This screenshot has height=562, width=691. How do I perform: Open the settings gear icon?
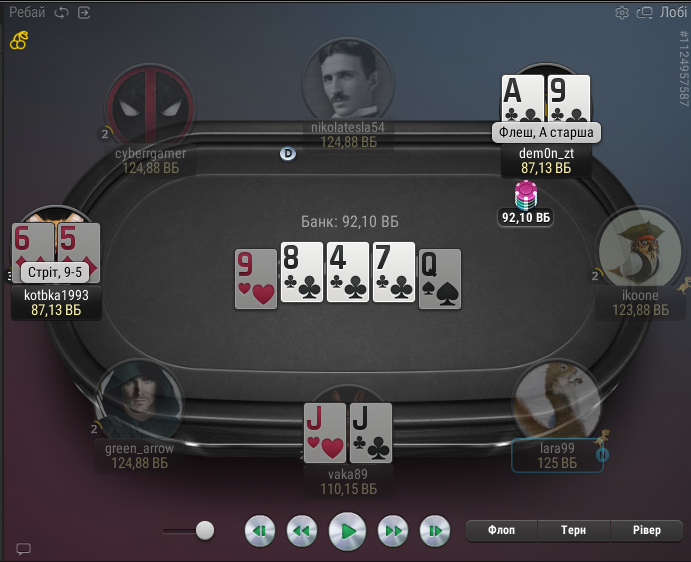tap(622, 12)
